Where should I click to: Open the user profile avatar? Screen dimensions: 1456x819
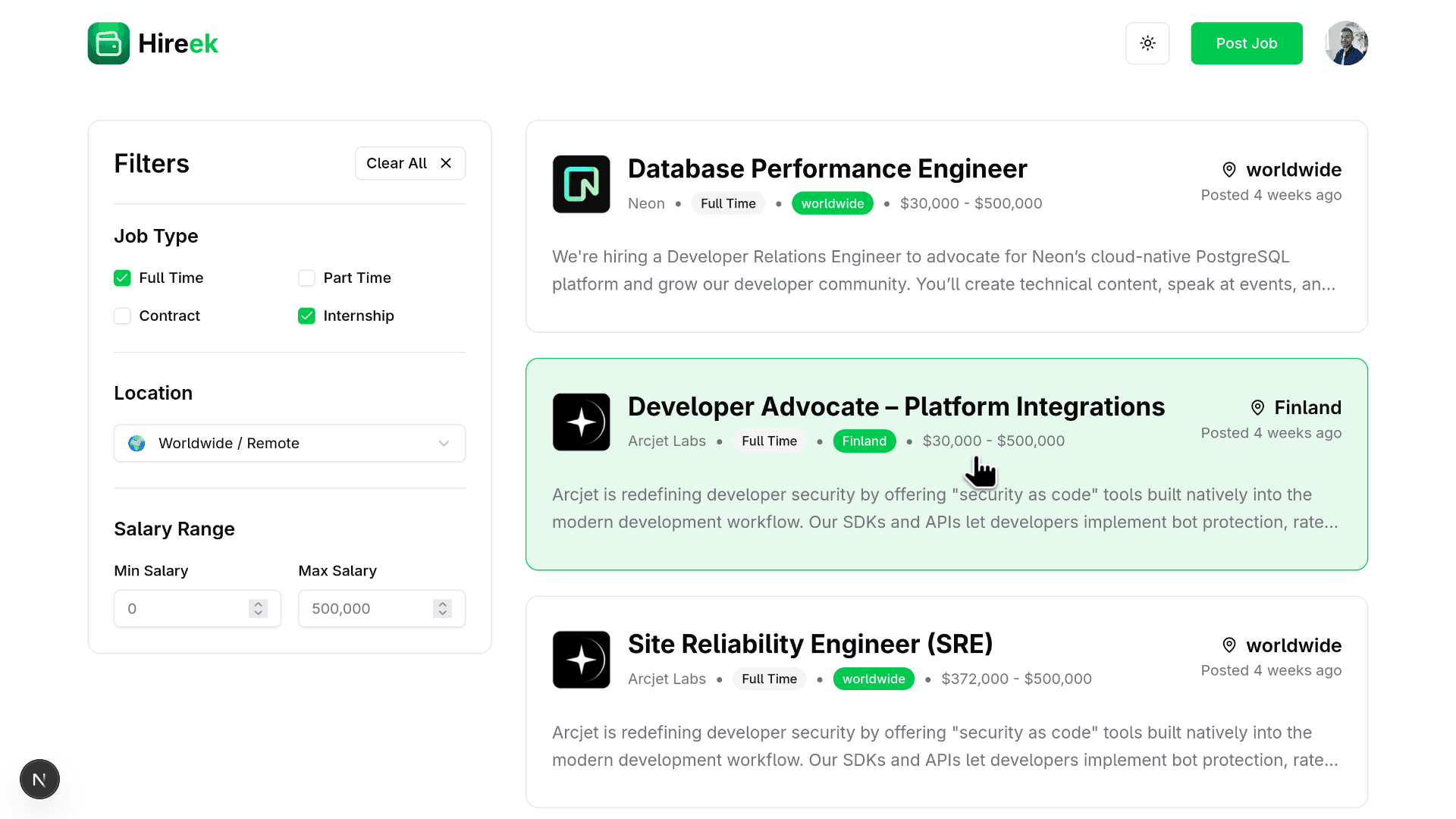pyautogui.click(x=1346, y=43)
